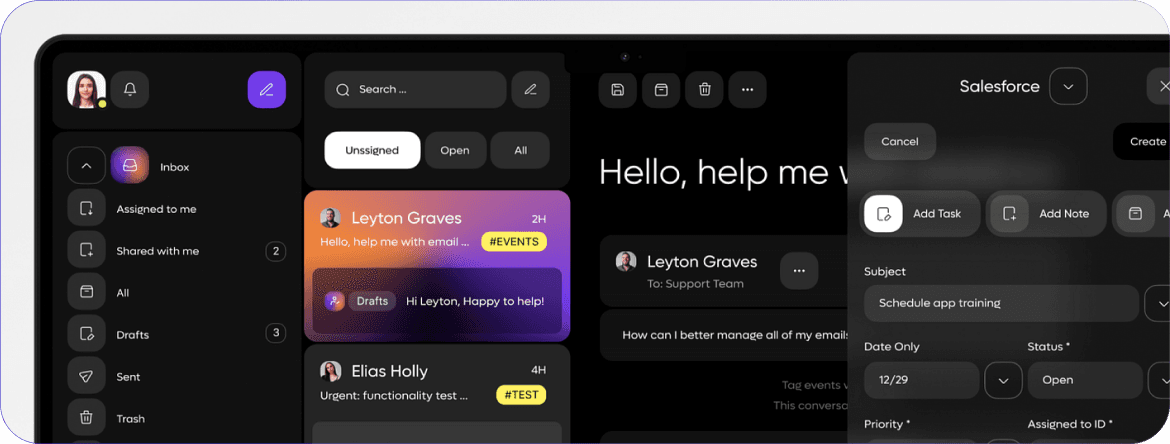Image resolution: width=1170 pixels, height=444 pixels.
Task: Select the Add Note tab
Action: click(x=1046, y=214)
